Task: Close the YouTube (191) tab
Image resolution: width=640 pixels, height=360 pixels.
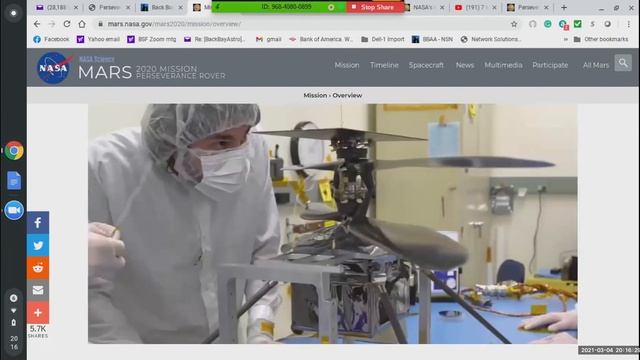Action: click(494, 7)
